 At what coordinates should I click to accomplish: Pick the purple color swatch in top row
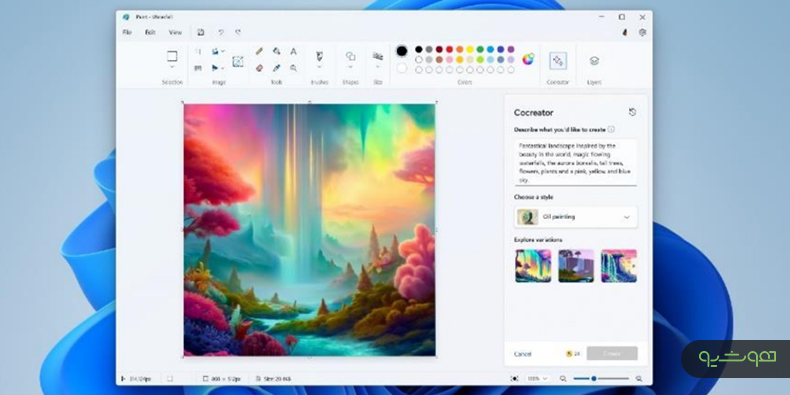click(511, 49)
